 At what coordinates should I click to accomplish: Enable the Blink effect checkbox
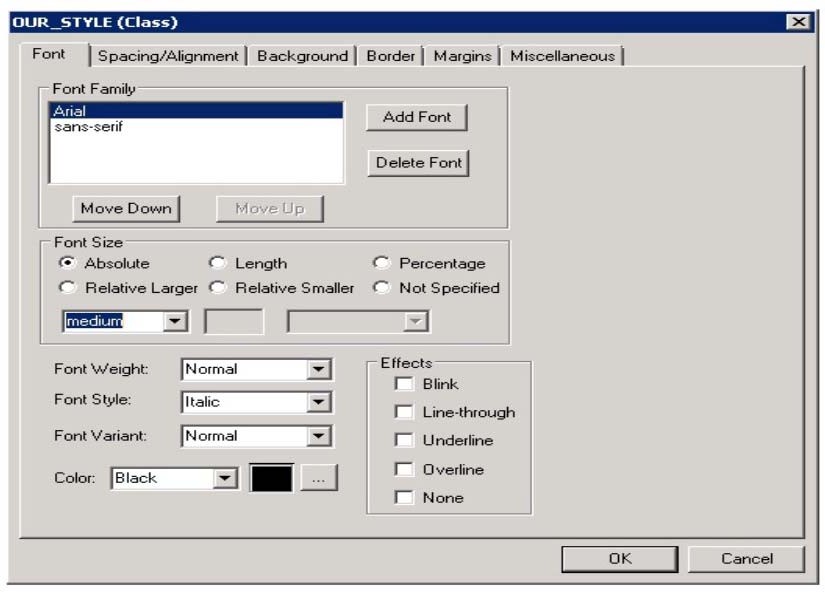[404, 384]
